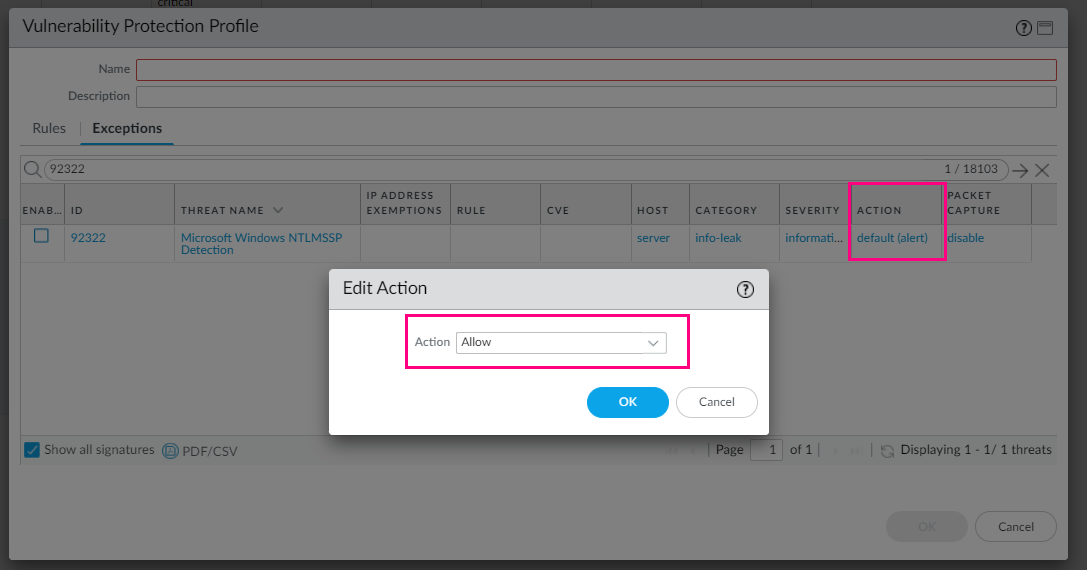Enable exception for threat 92322
Screen dimensions: 1087x570
42,236
